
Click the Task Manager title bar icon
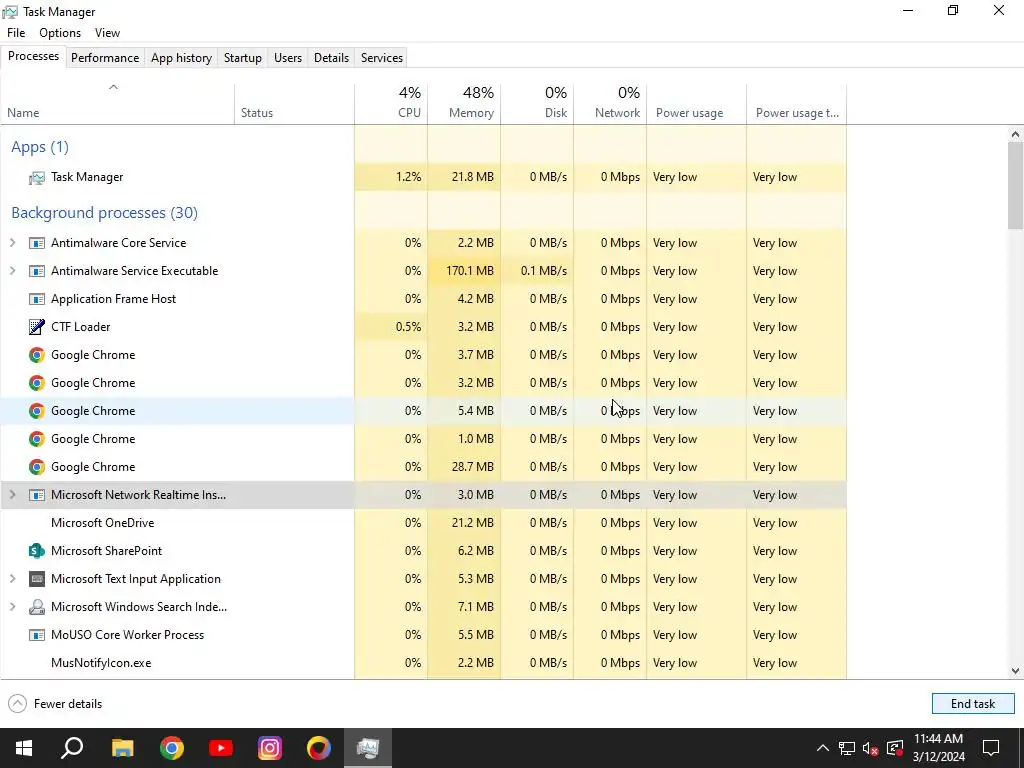click(x=10, y=12)
